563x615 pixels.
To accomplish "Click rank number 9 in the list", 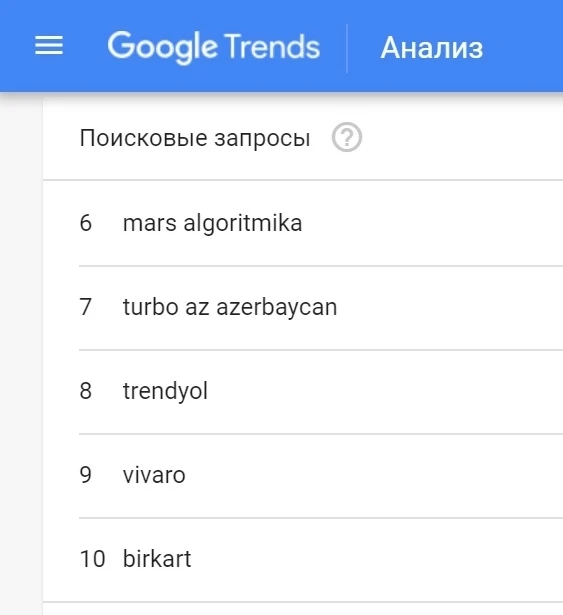I will click(x=86, y=475).
